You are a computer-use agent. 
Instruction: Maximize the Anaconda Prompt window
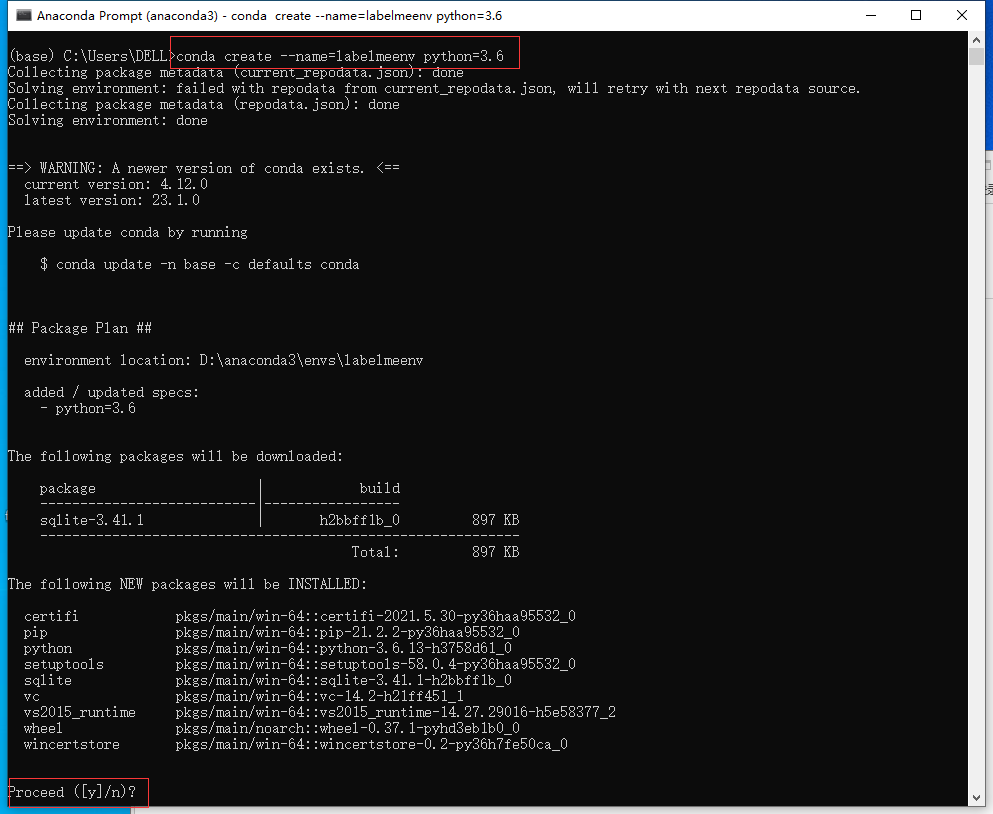(x=917, y=16)
